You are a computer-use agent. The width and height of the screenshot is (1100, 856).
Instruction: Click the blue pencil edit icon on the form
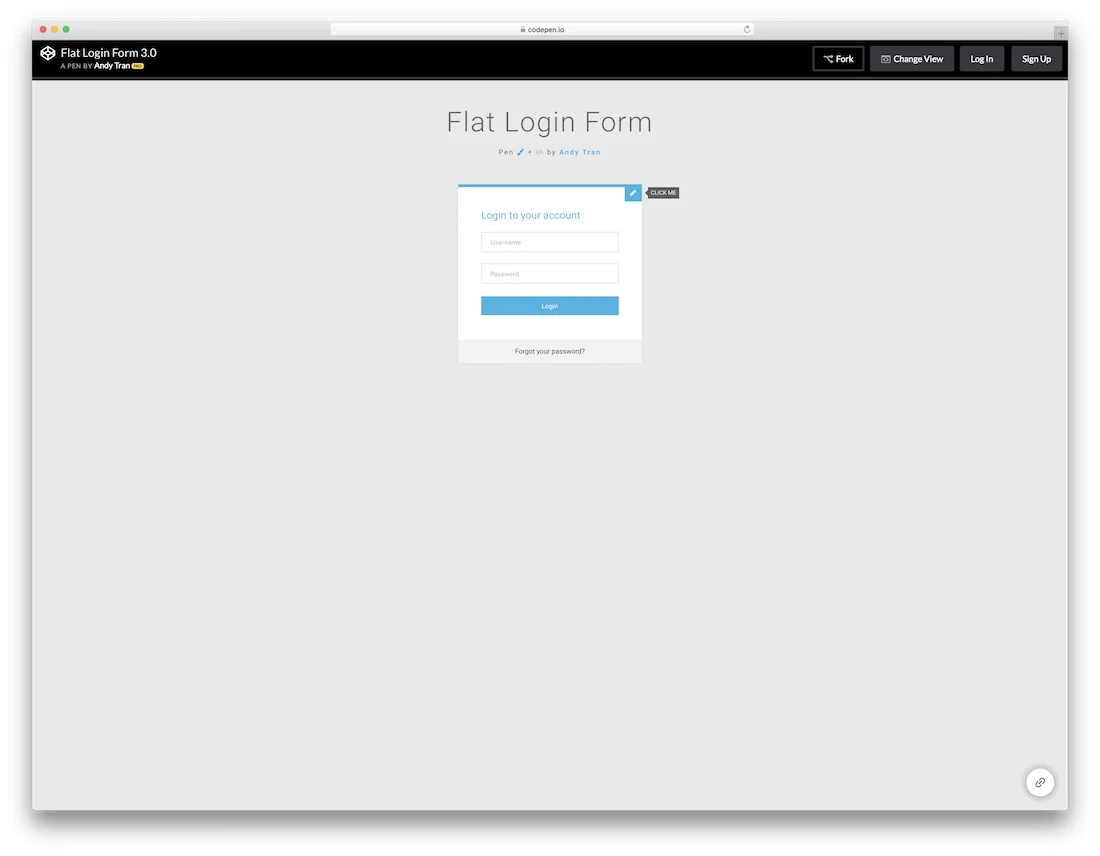point(632,192)
